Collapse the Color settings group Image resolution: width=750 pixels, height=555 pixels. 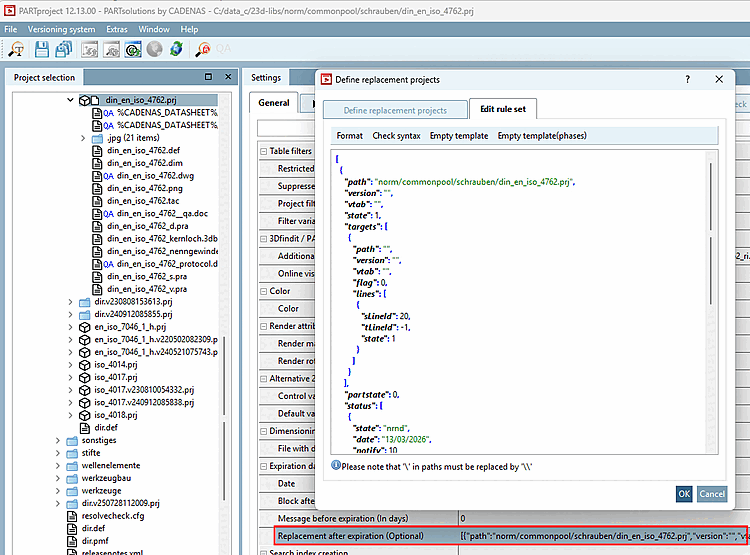point(264,291)
